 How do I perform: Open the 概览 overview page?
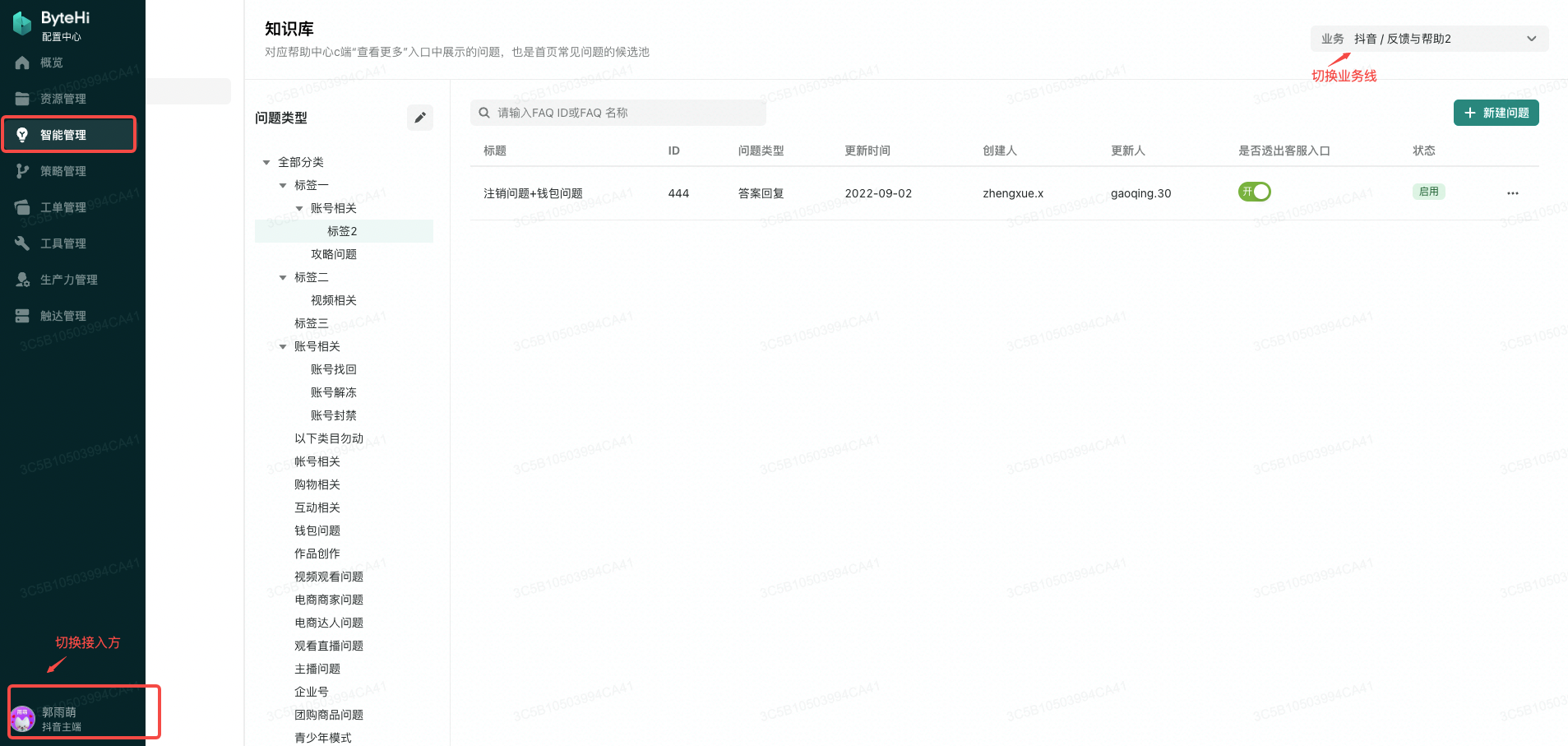click(50, 63)
